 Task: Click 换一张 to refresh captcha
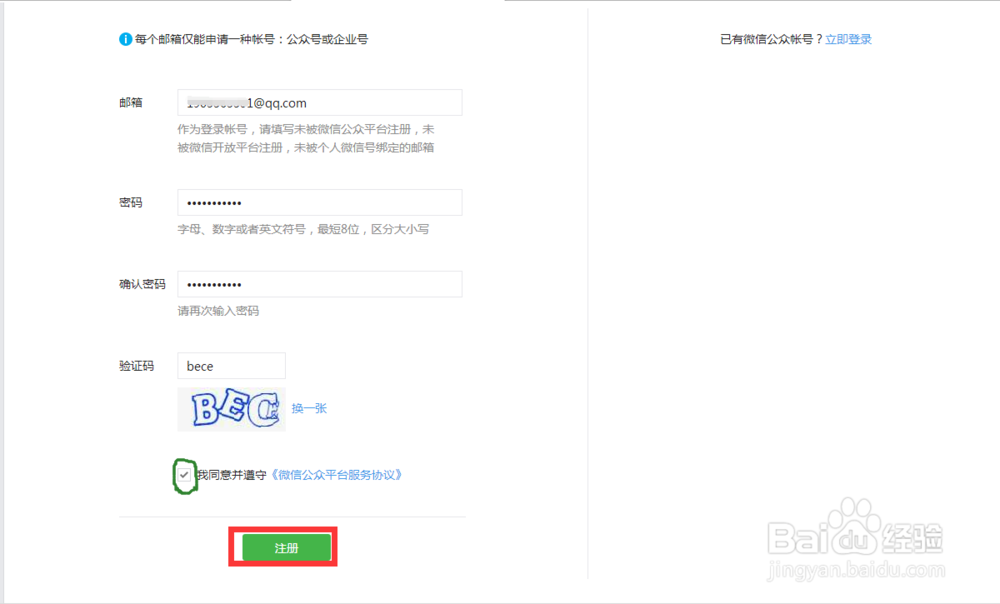[309, 408]
